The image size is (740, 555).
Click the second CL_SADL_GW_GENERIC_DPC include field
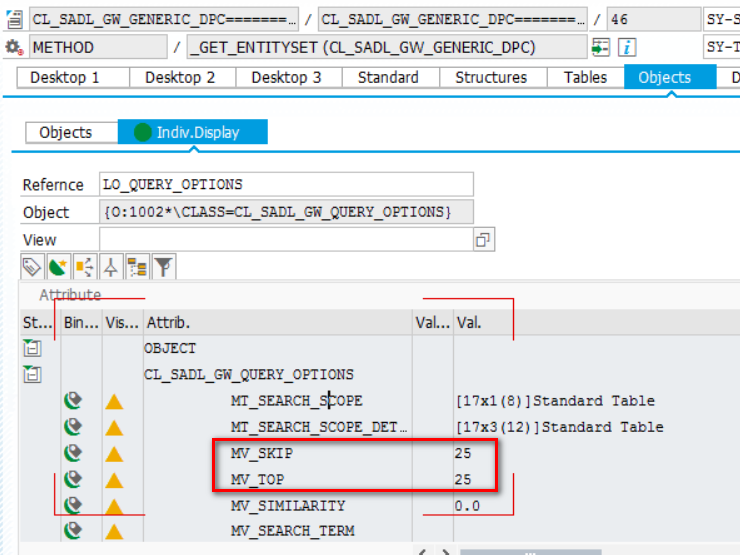click(453, 19)
